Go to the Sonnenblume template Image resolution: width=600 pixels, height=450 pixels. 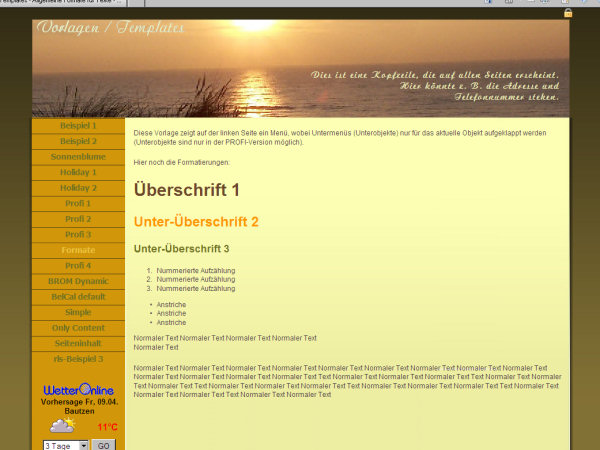[78, 157]
